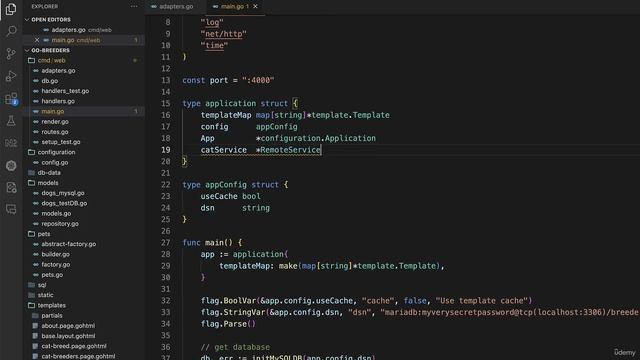Viewport: 640px width, 360px height.
Task: Click the "log" import on line 8
Action: (x=212, y=22)
